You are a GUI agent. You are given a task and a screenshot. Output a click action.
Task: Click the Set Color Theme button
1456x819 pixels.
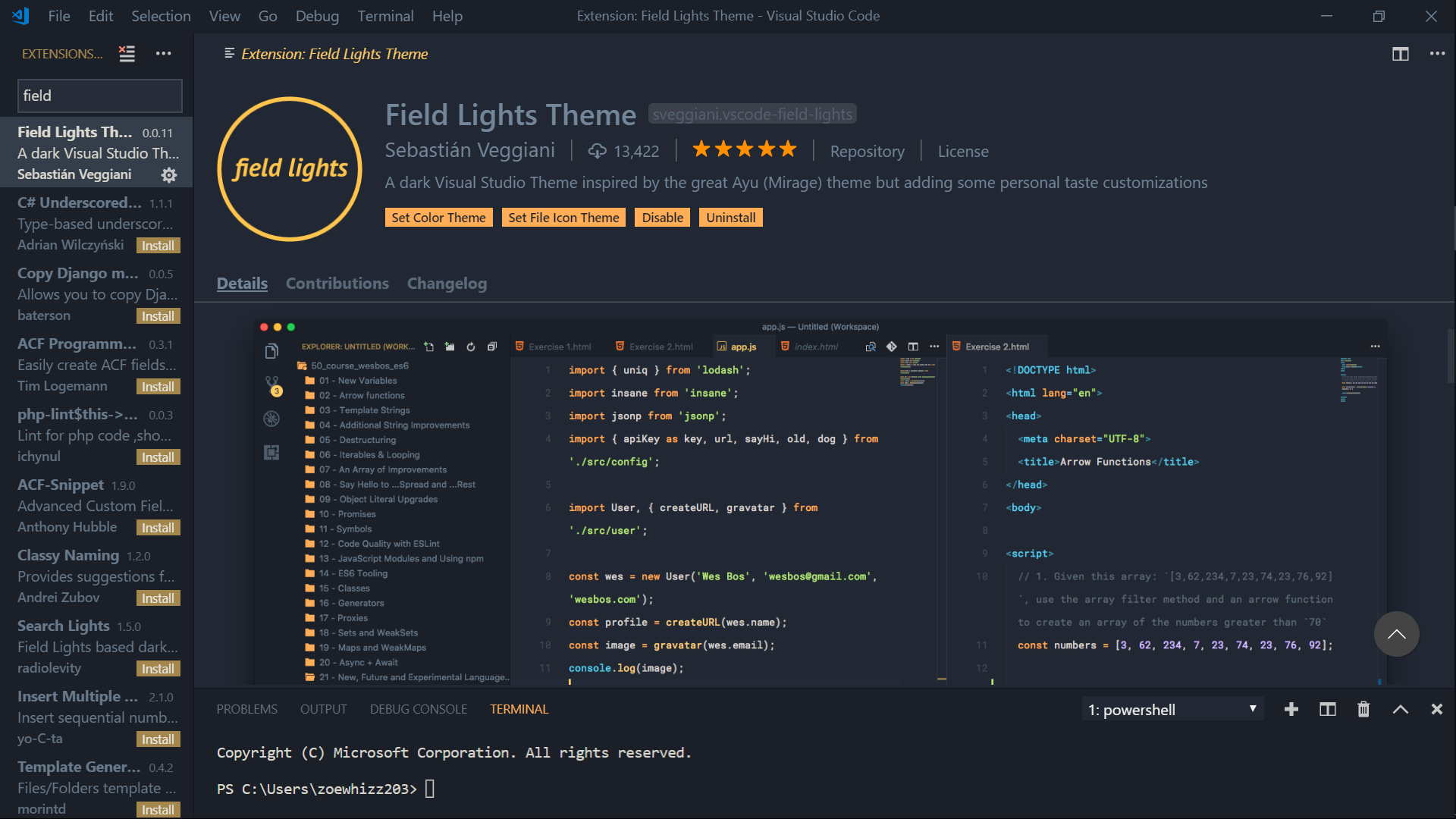coord(438,218)
